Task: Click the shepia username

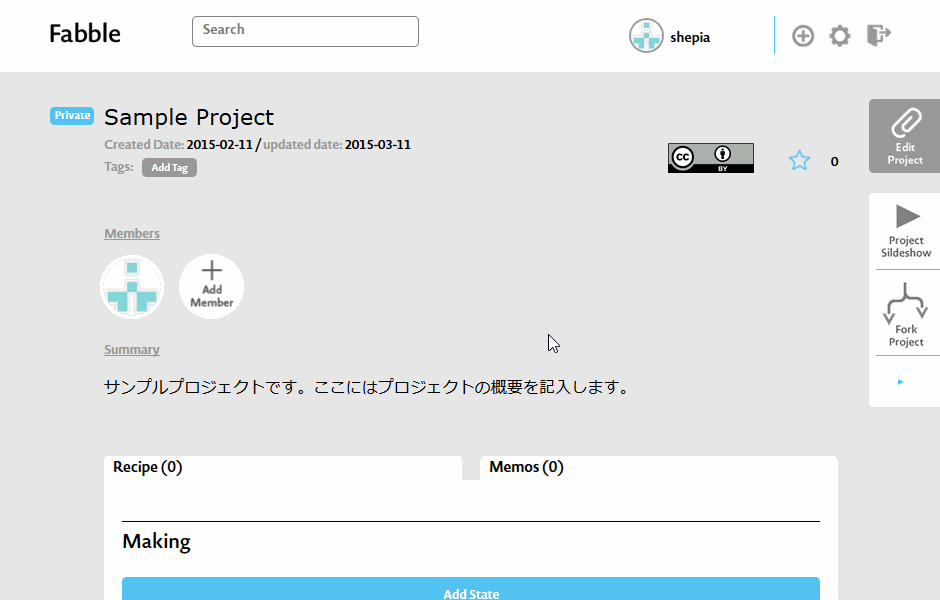Action: (690, 37)
